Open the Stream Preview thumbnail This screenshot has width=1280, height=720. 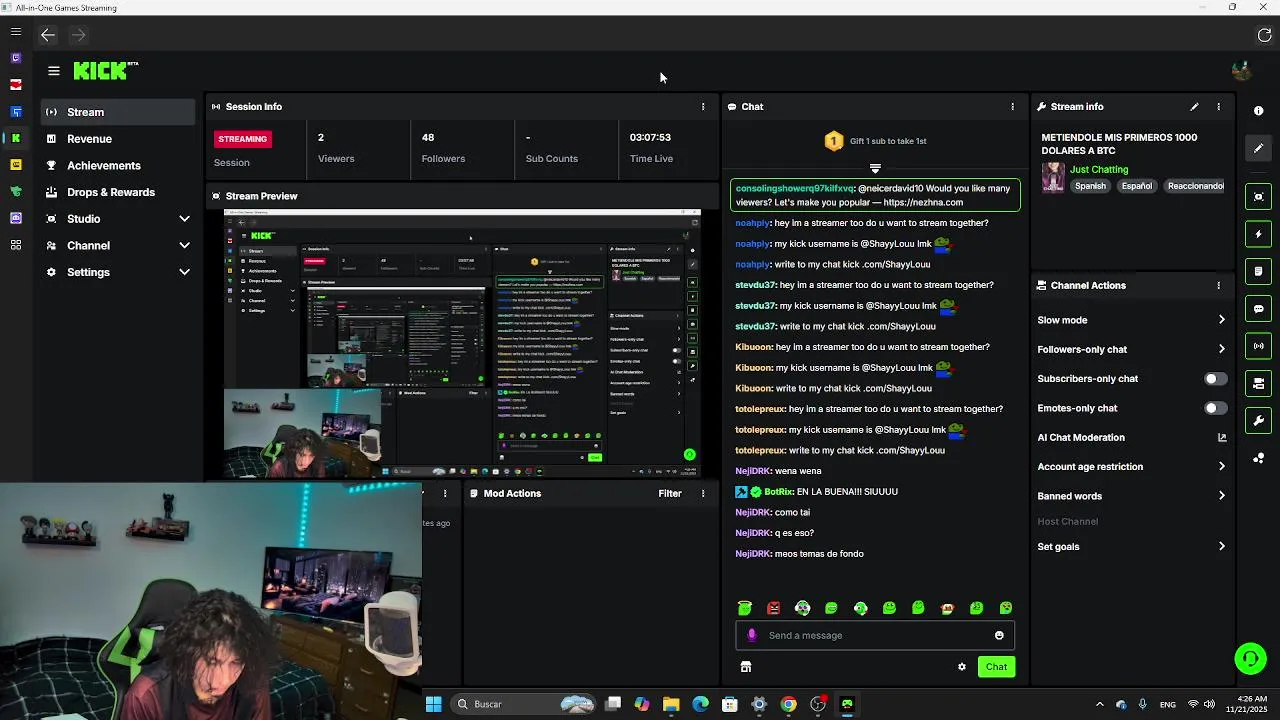[462, 343]
